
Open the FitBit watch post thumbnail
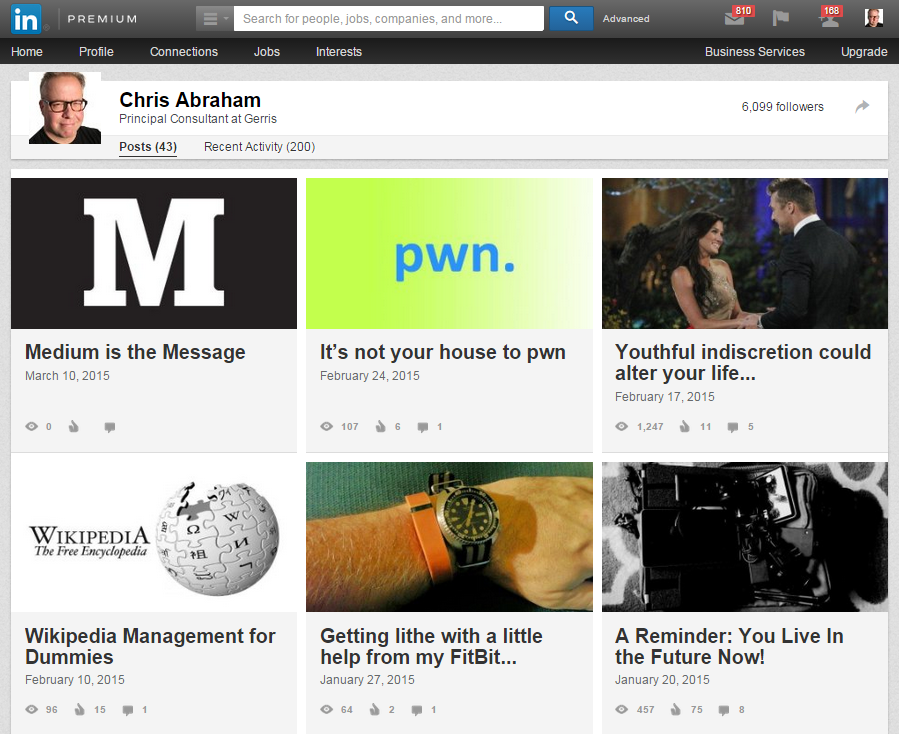point(449,537)
